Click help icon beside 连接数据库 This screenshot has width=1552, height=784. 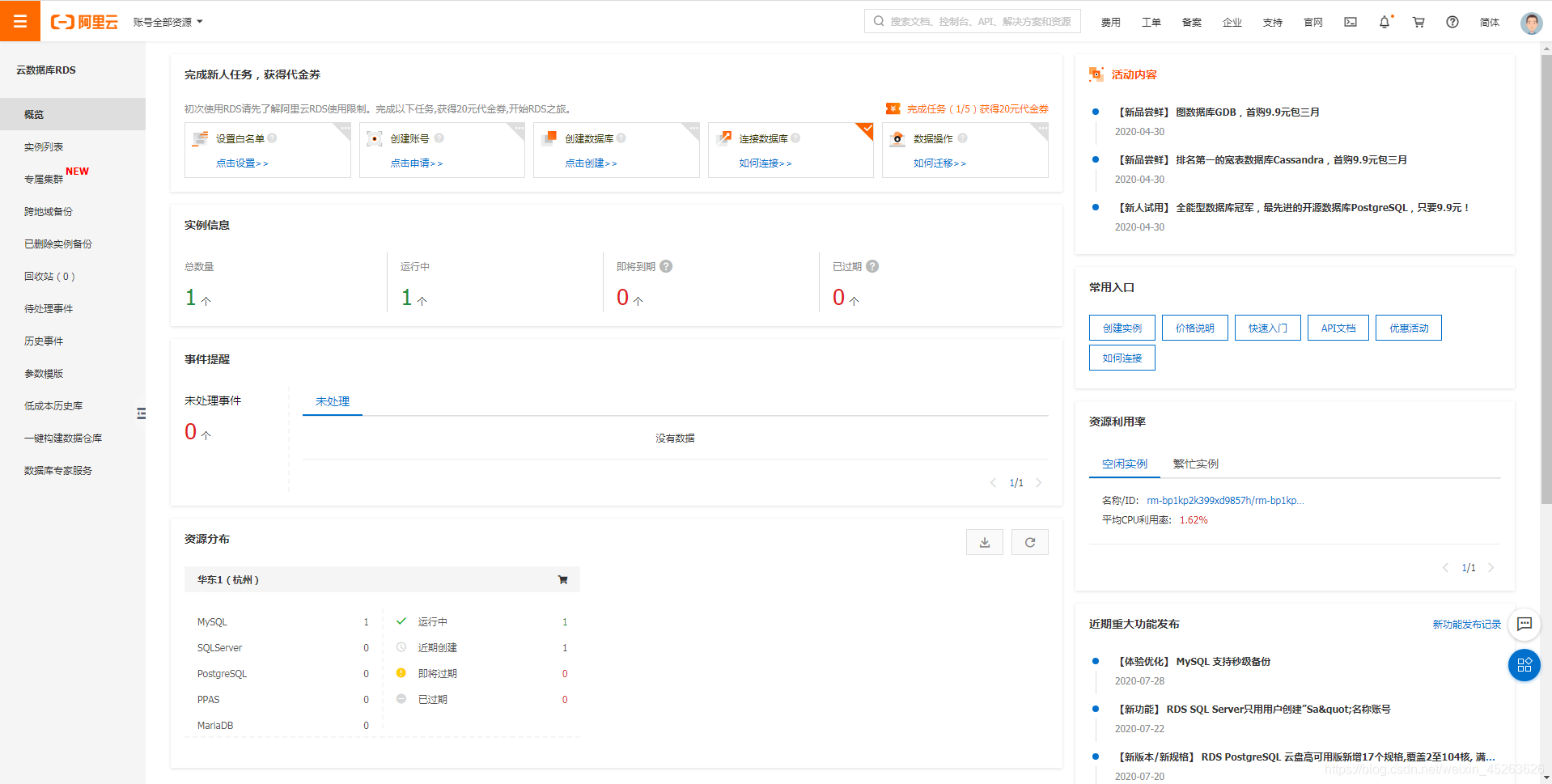795,138
